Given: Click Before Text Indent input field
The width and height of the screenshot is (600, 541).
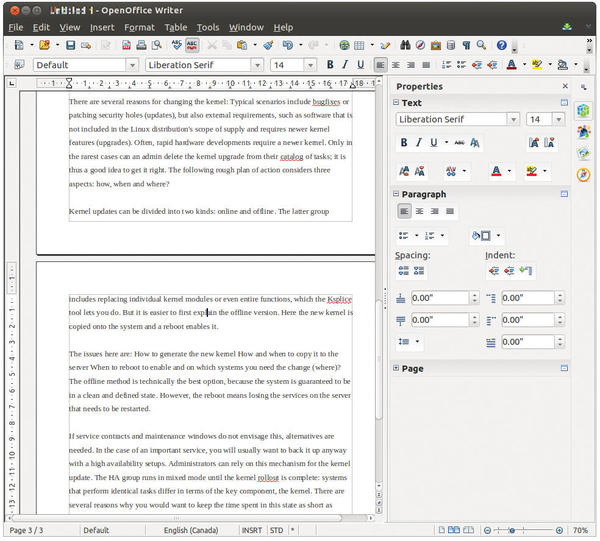Looking at the screenshot, I should click(x=528, y=298).
